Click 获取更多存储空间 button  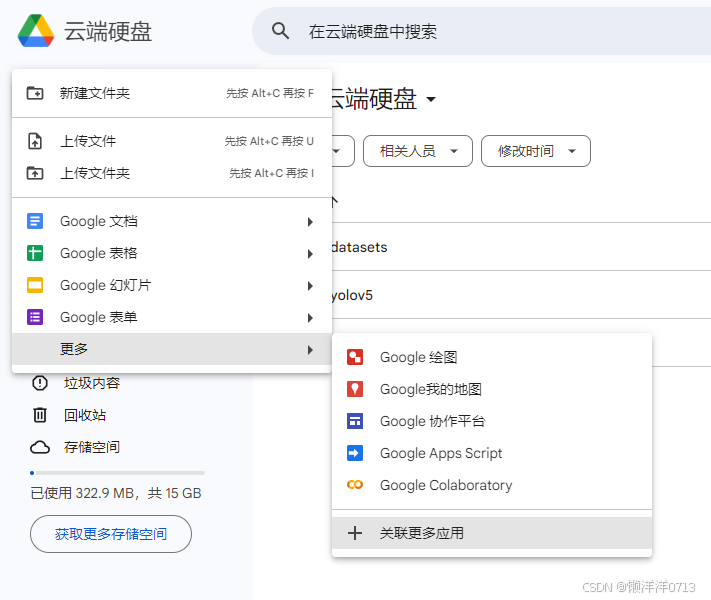[111, 534]
